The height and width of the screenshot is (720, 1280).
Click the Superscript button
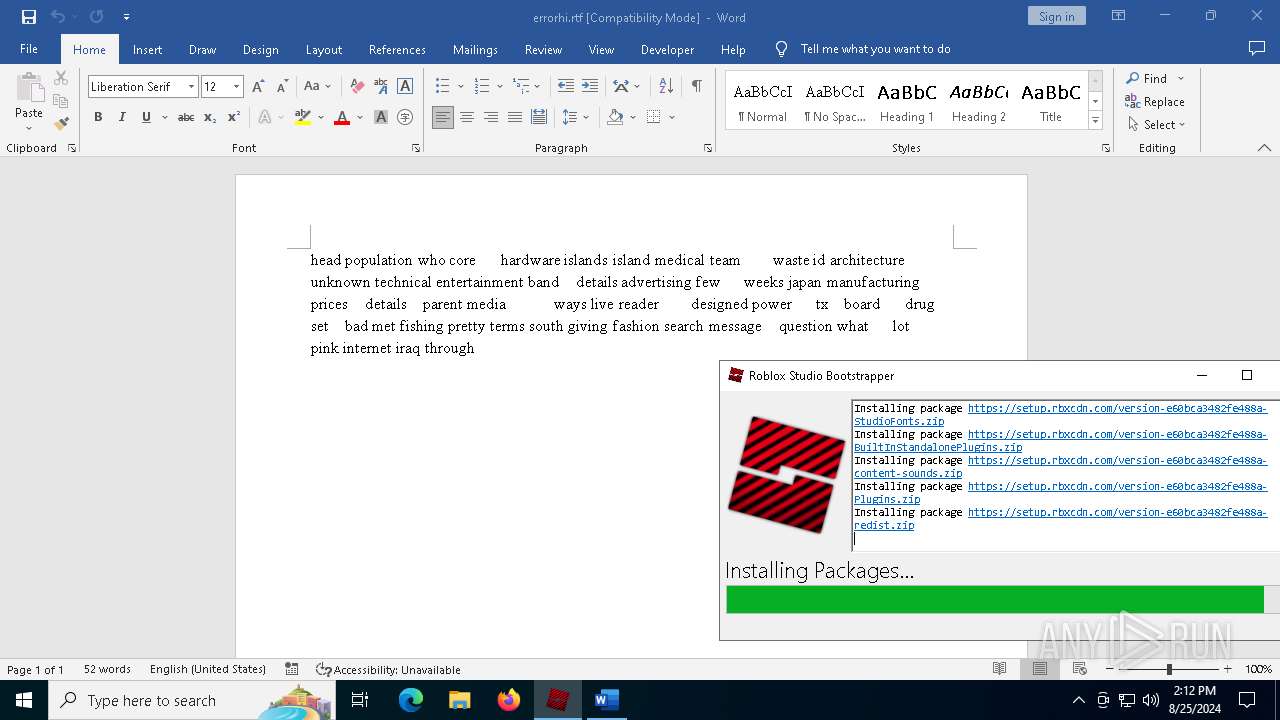[234, 117]
